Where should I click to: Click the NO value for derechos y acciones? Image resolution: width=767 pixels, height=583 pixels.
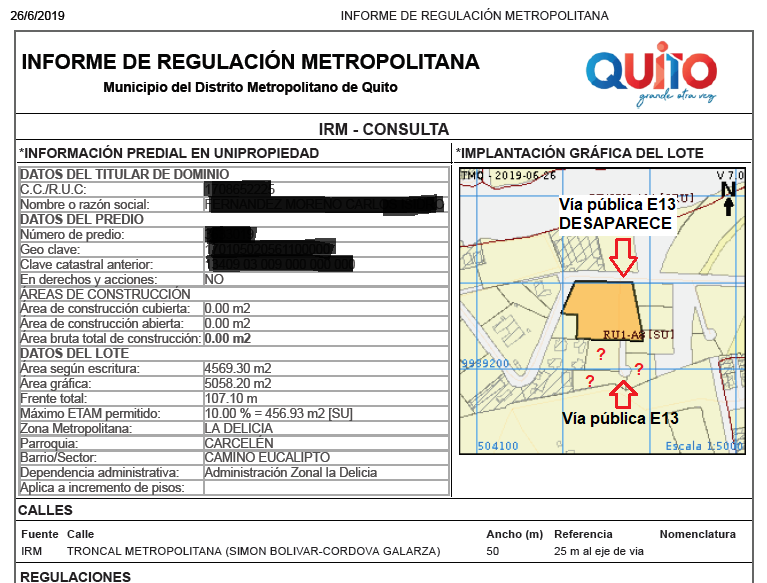tap(214, 279)
